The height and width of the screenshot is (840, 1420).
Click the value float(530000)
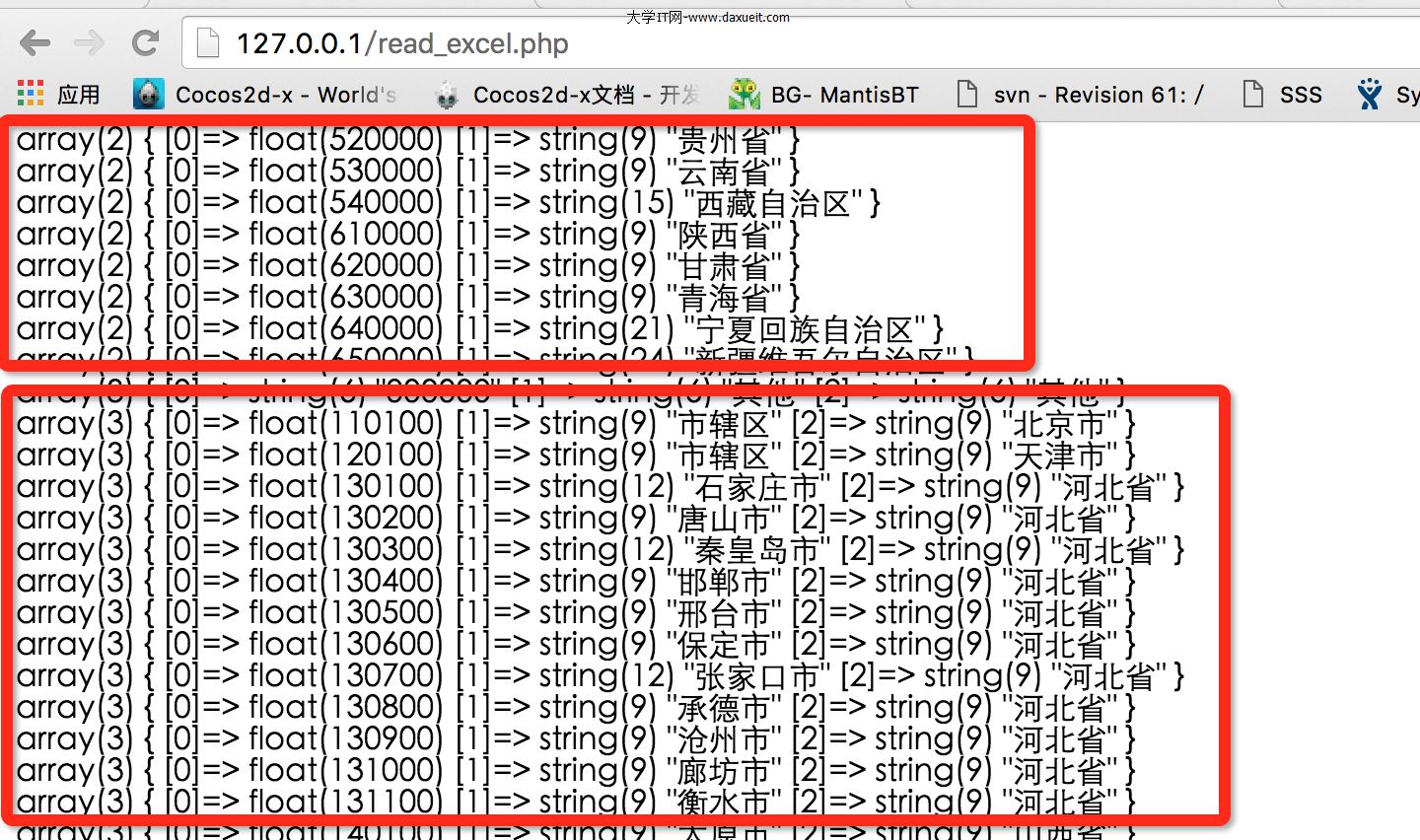(345, 171)
